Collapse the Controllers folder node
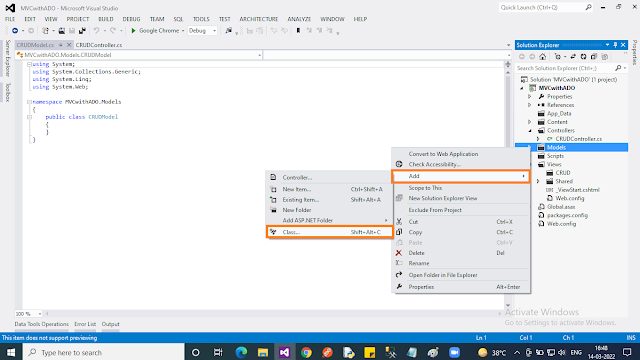This screenshot has height=360, width=640. [530, 131]
